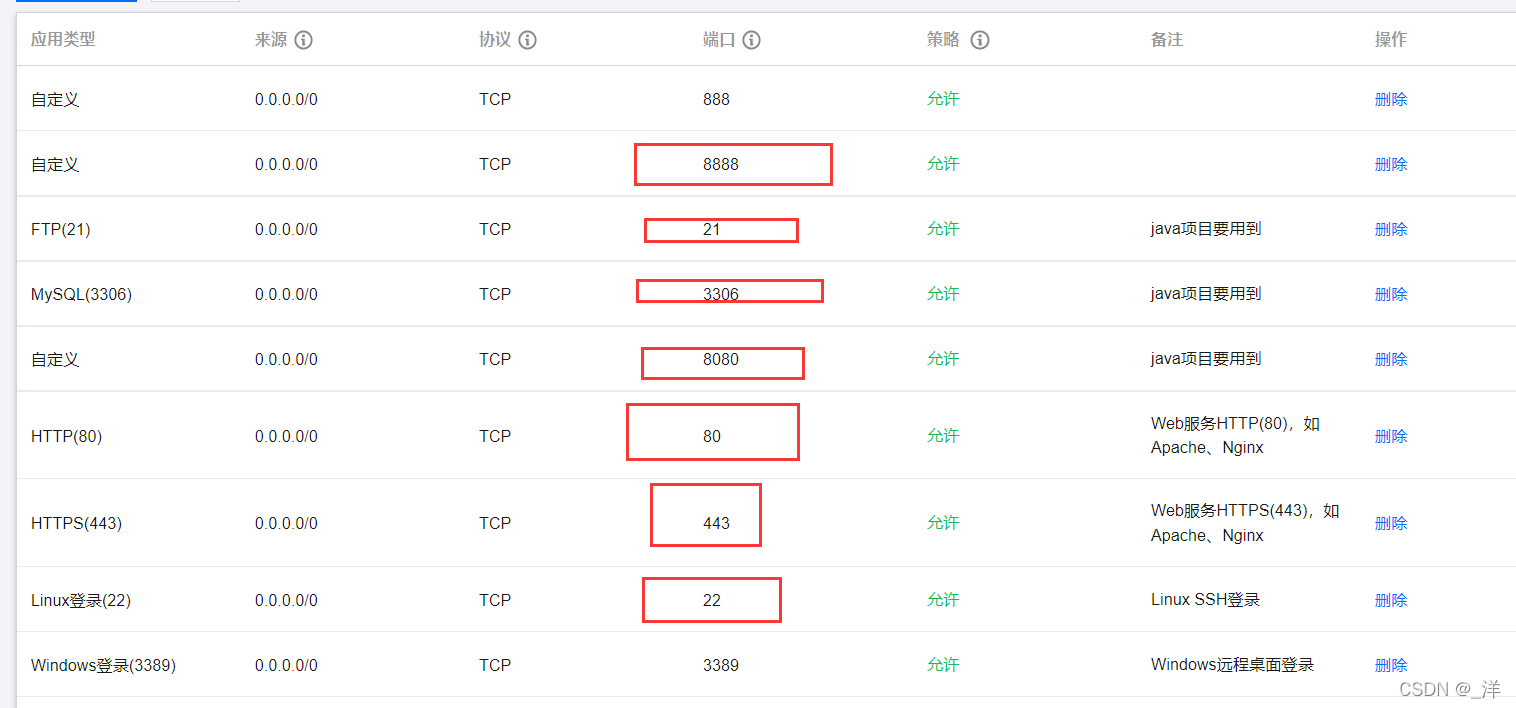This screenshot has height=708, width=1516.
Task: Delete the port 8080 rule
Action: (1391, 359)
